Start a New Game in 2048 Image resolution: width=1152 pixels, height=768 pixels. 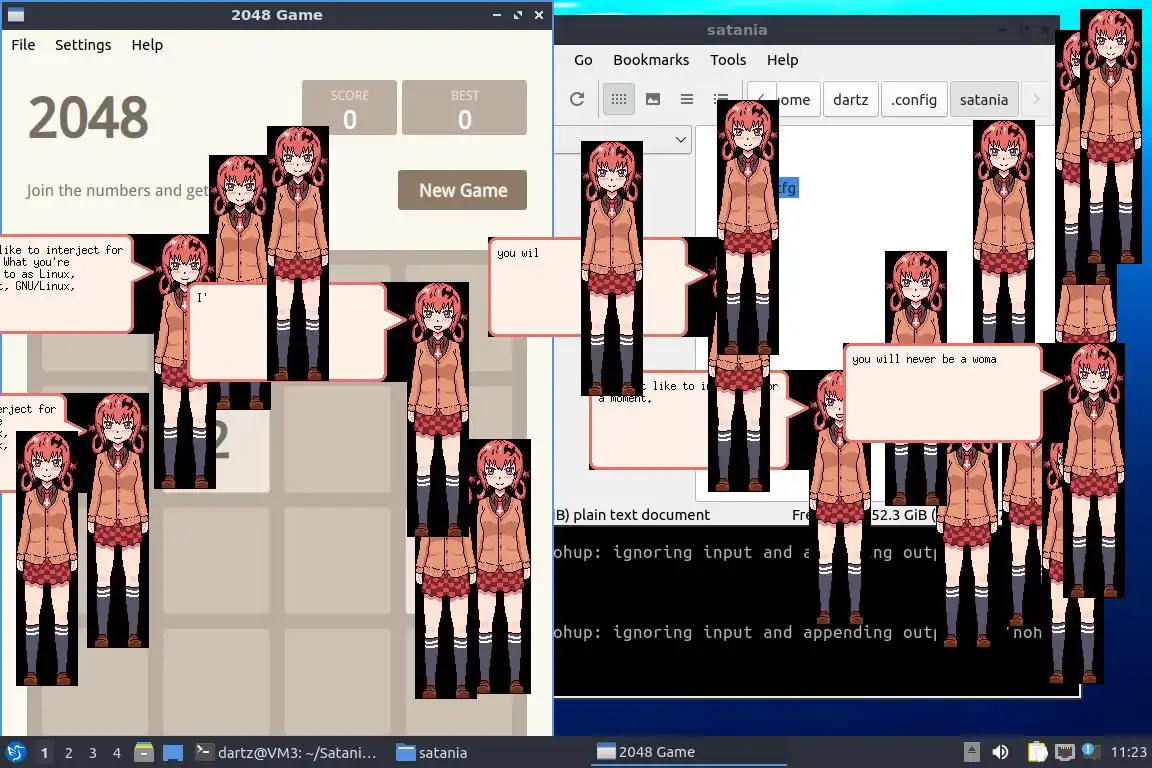[463, 190]
